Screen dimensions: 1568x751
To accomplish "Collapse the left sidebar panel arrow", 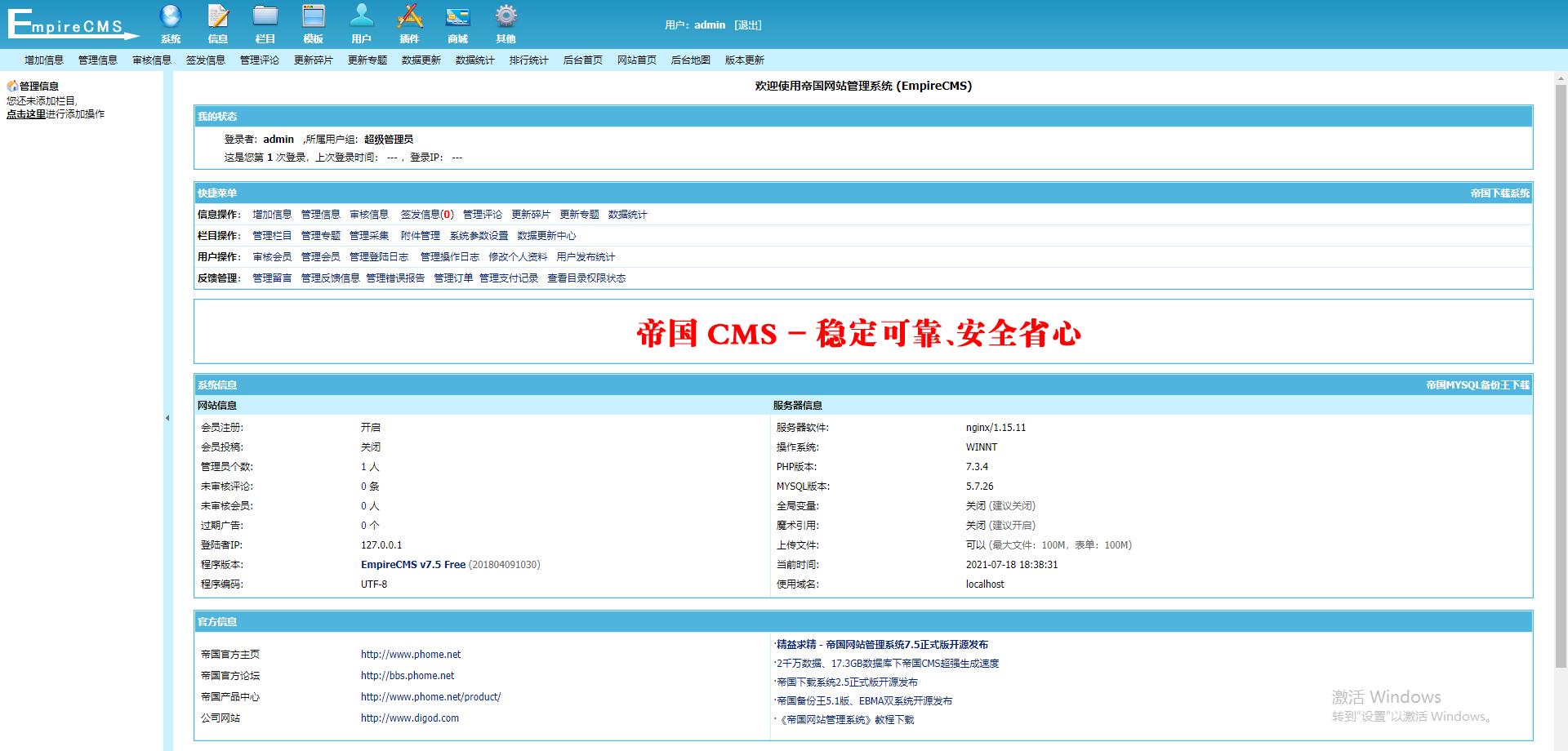I will 168,417.
